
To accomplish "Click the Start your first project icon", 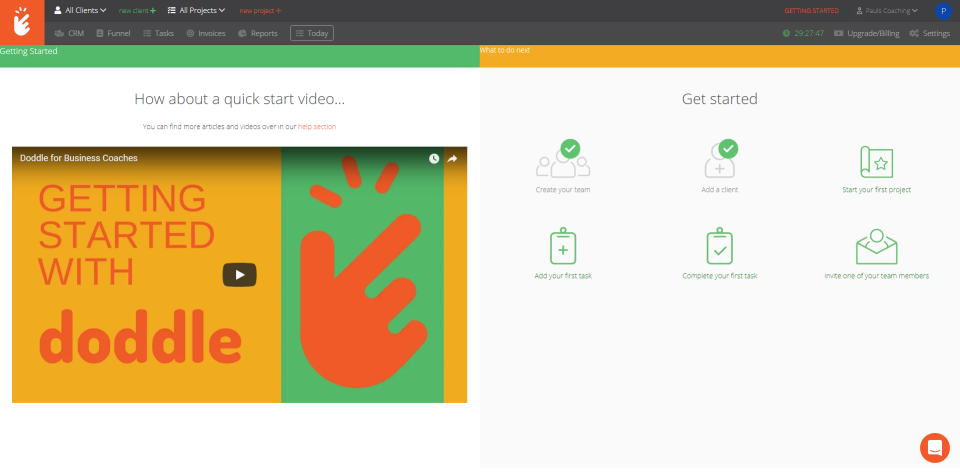I will point(877,162).
